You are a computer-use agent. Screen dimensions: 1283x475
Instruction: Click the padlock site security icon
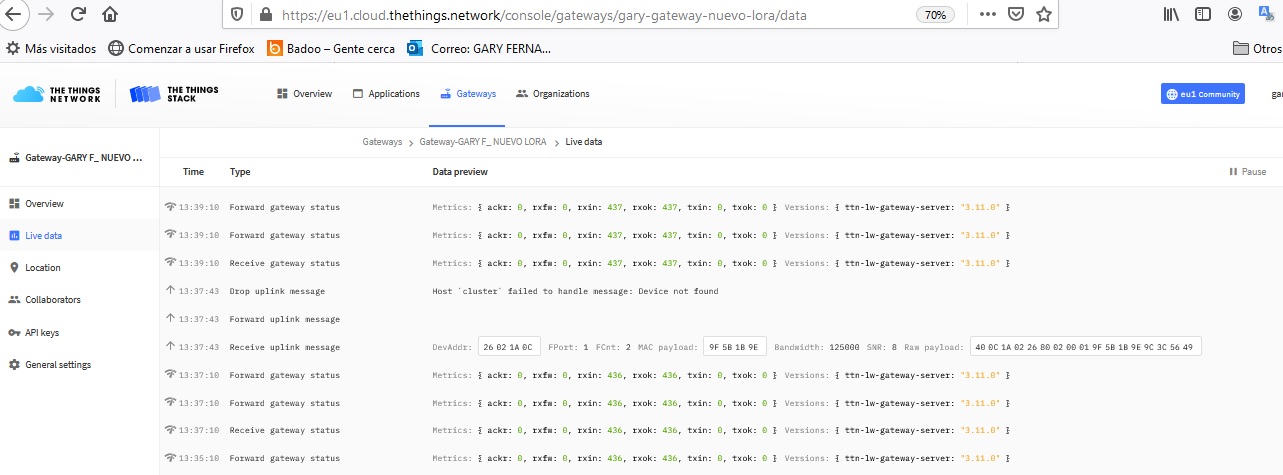click(265, 15)
